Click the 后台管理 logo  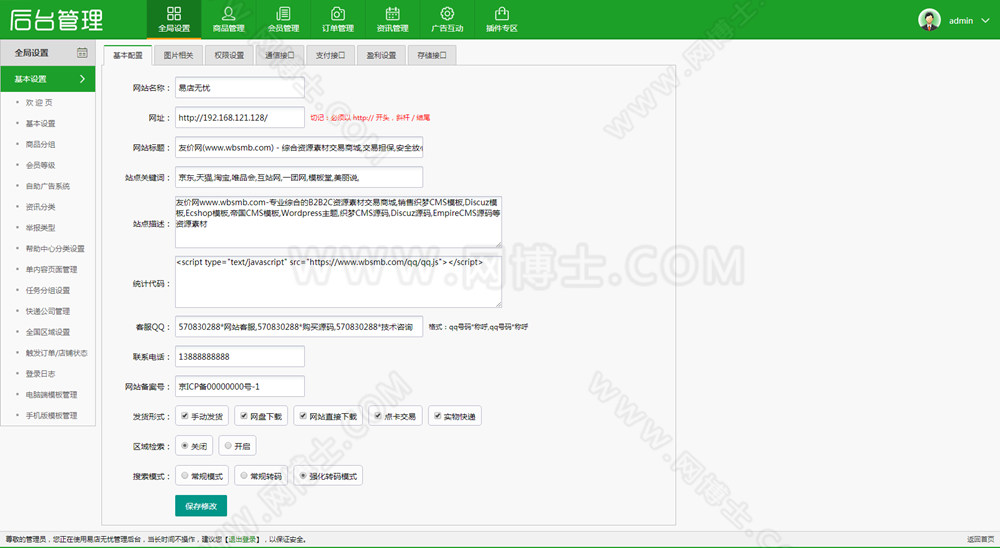56,20
